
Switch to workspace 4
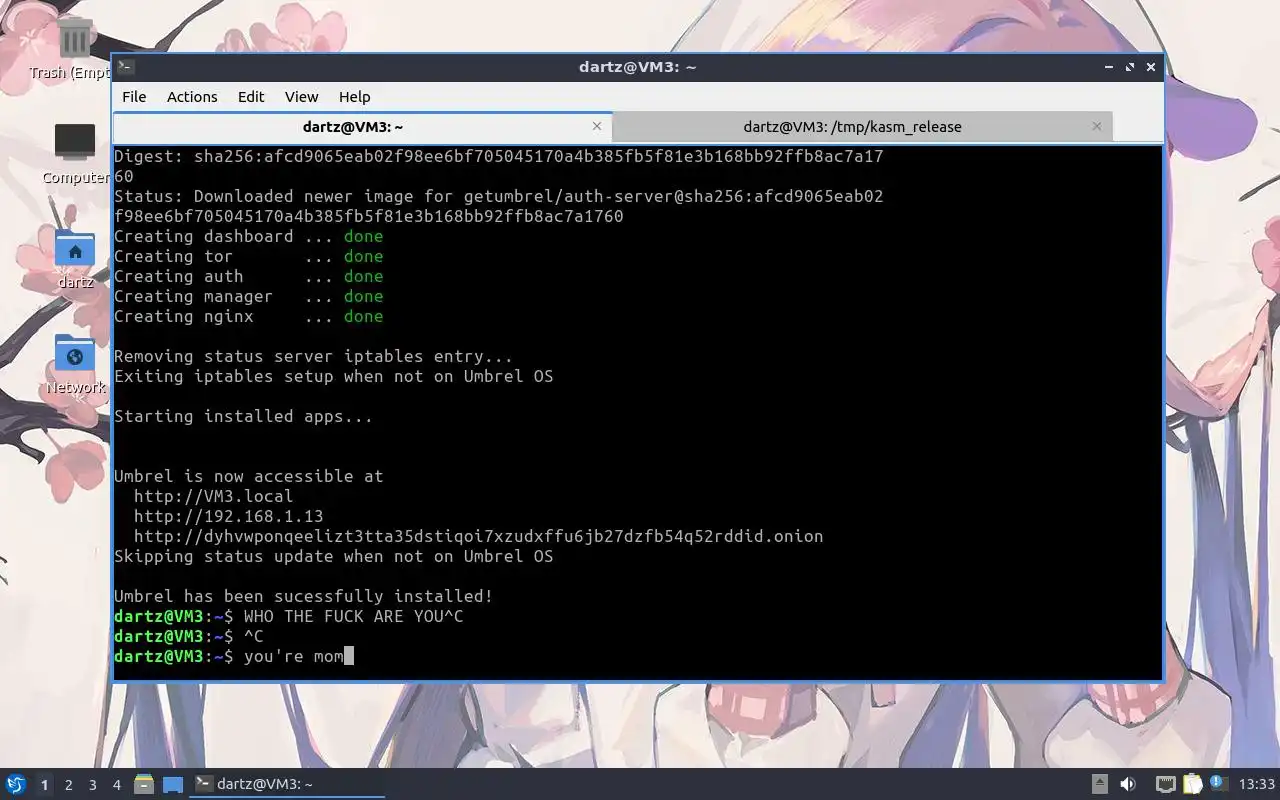(116, 785)
